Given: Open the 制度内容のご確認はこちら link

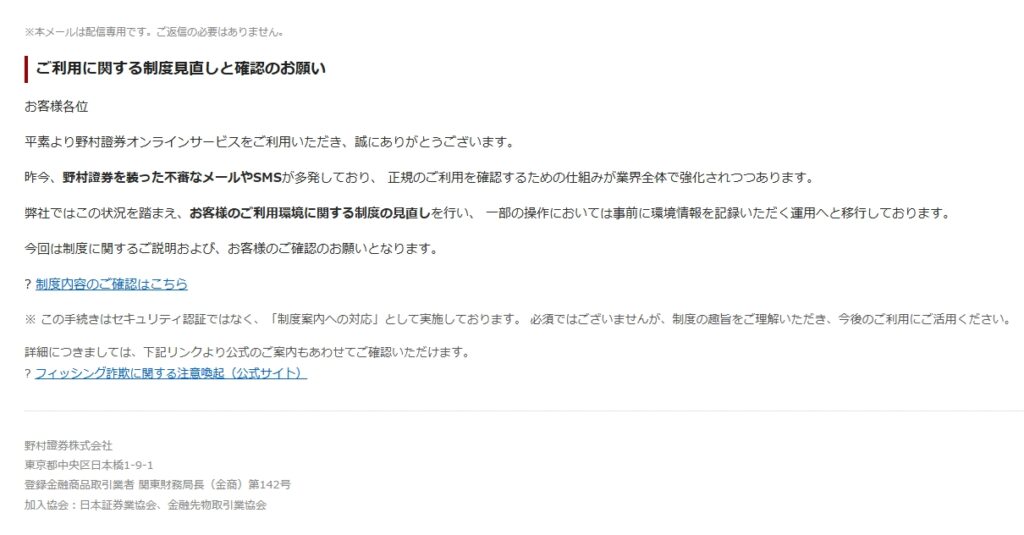Looking at the screenshot, I should pyautogui.click(x=112, y=284).
